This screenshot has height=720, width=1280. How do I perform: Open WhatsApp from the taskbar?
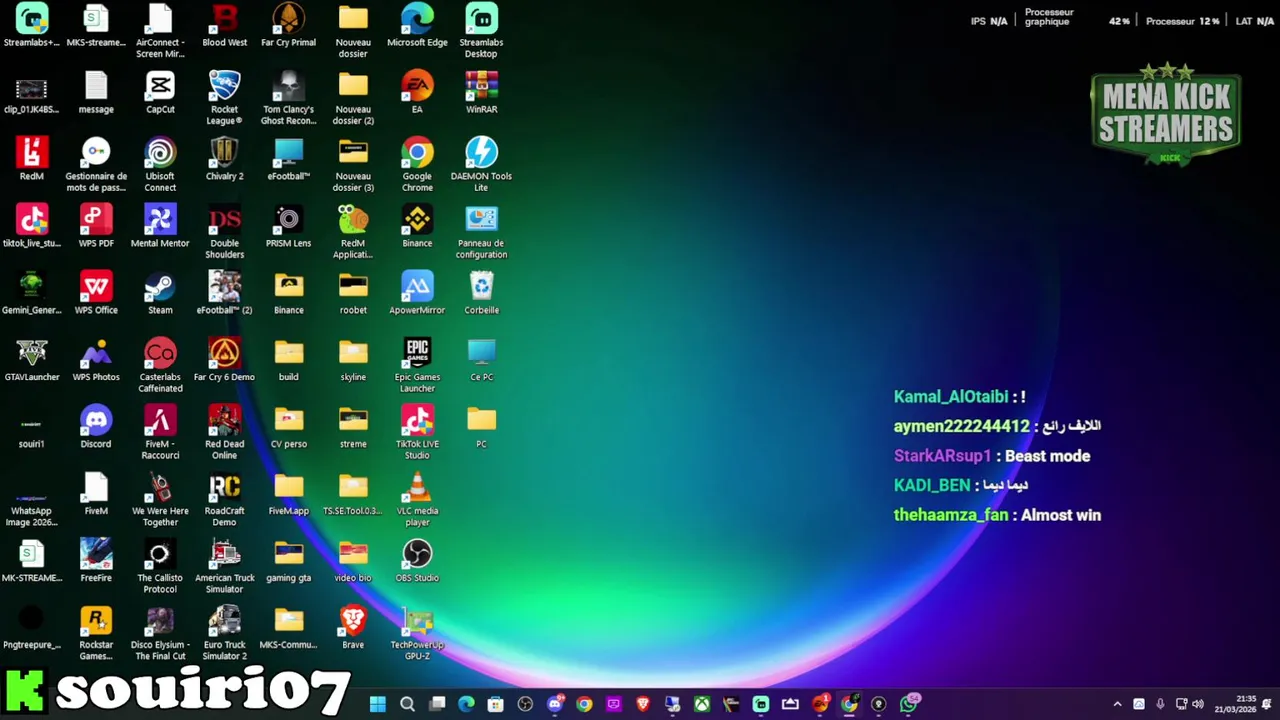pos(909,704)
